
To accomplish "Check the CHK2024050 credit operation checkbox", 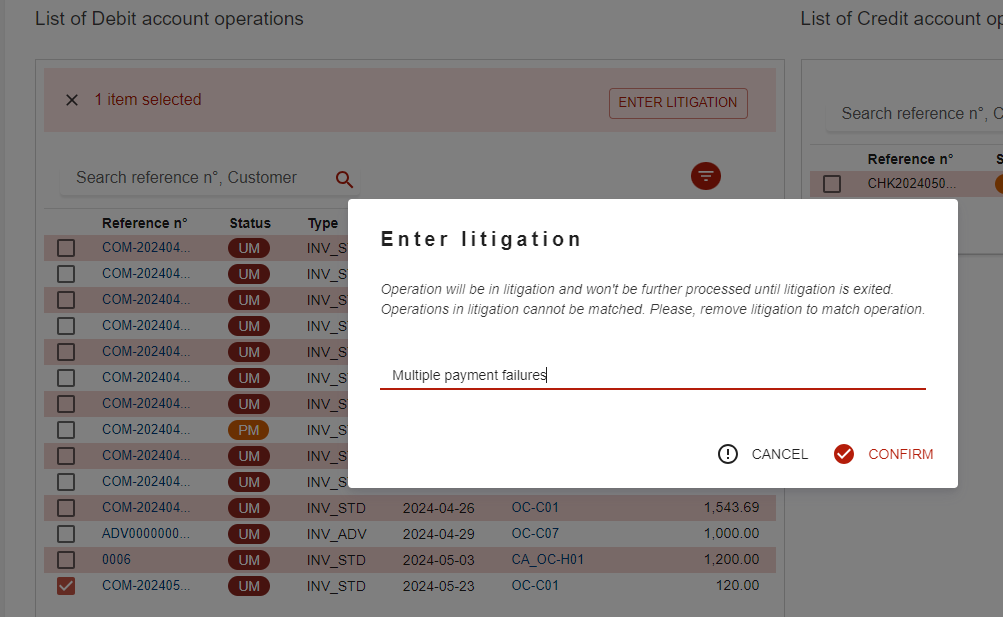I will 832,184.
